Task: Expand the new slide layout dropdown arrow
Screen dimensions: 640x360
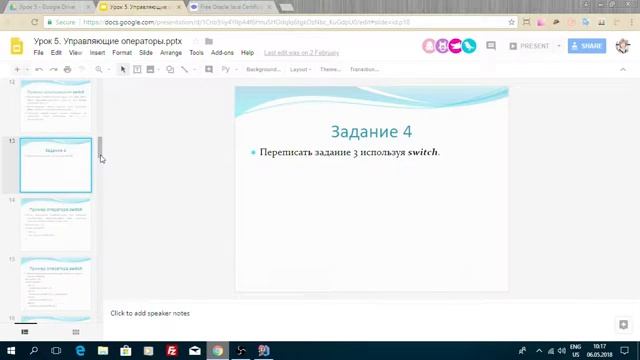Action: point(27,69)
